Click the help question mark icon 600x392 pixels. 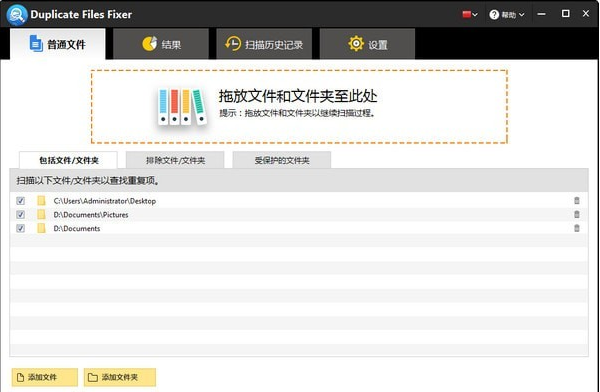[494, 15]
